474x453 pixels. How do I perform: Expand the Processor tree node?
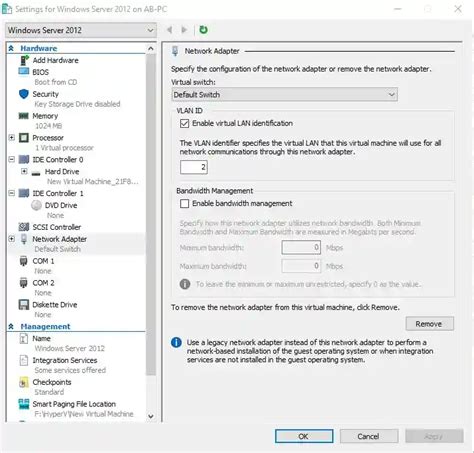[x=12, y=137]
